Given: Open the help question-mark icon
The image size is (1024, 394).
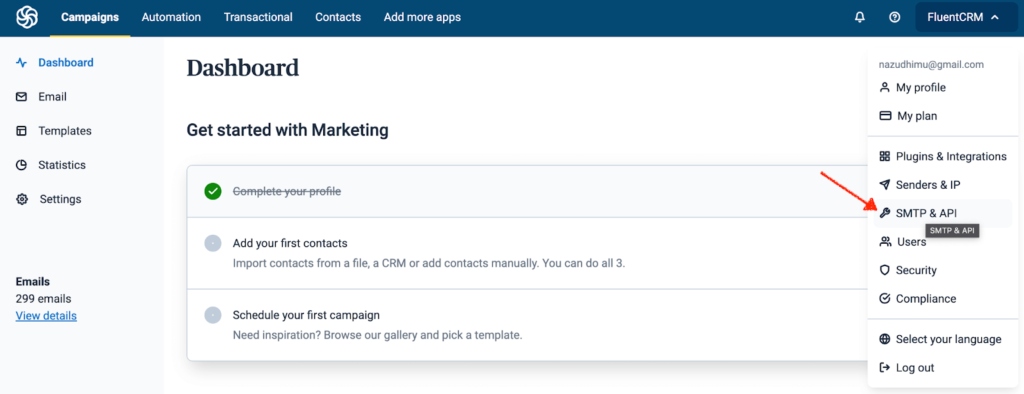Looking at the screenshot, I should tap(895, 18).
